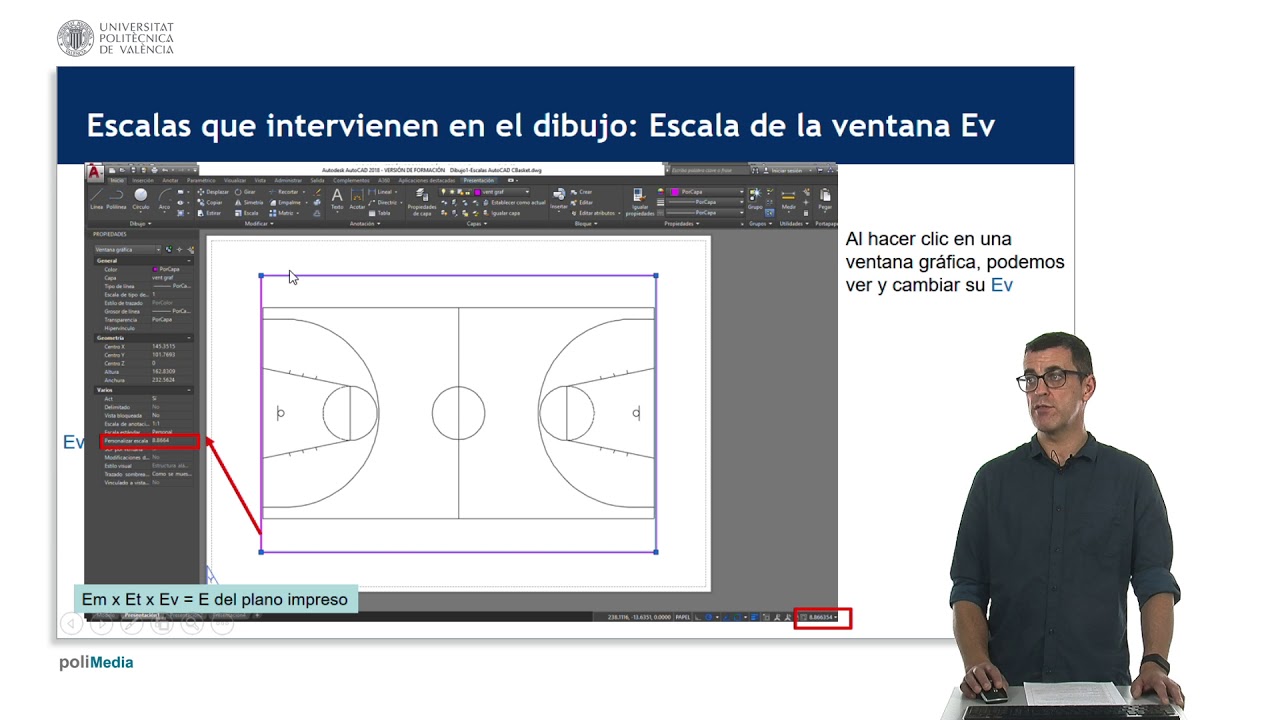Click the Girar modify tool

click(x=245, y=192)
